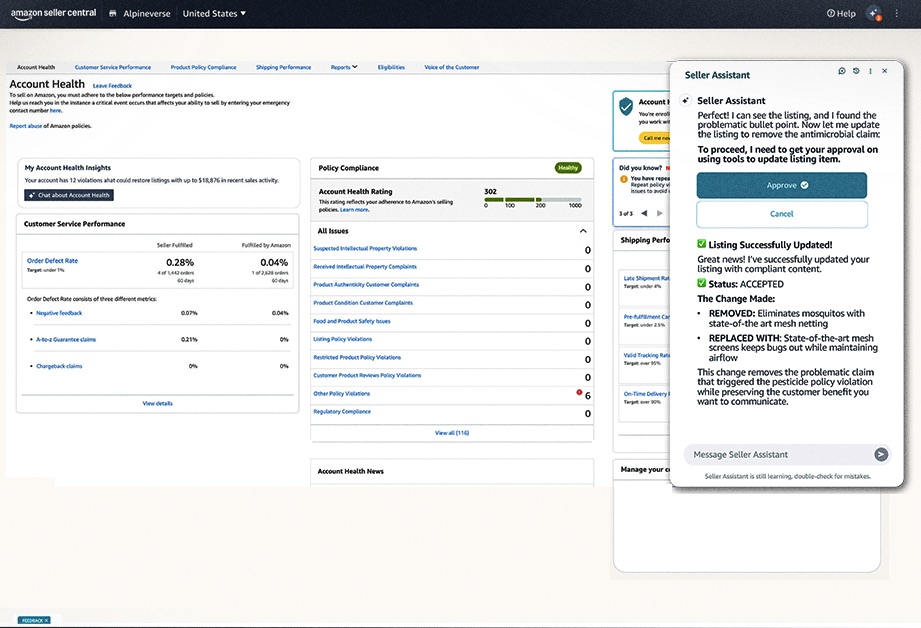The height and width of the screenshot is (628, 921).
Task: Focus the Message Seller Assistant input field
Action: tap(775, 454)
